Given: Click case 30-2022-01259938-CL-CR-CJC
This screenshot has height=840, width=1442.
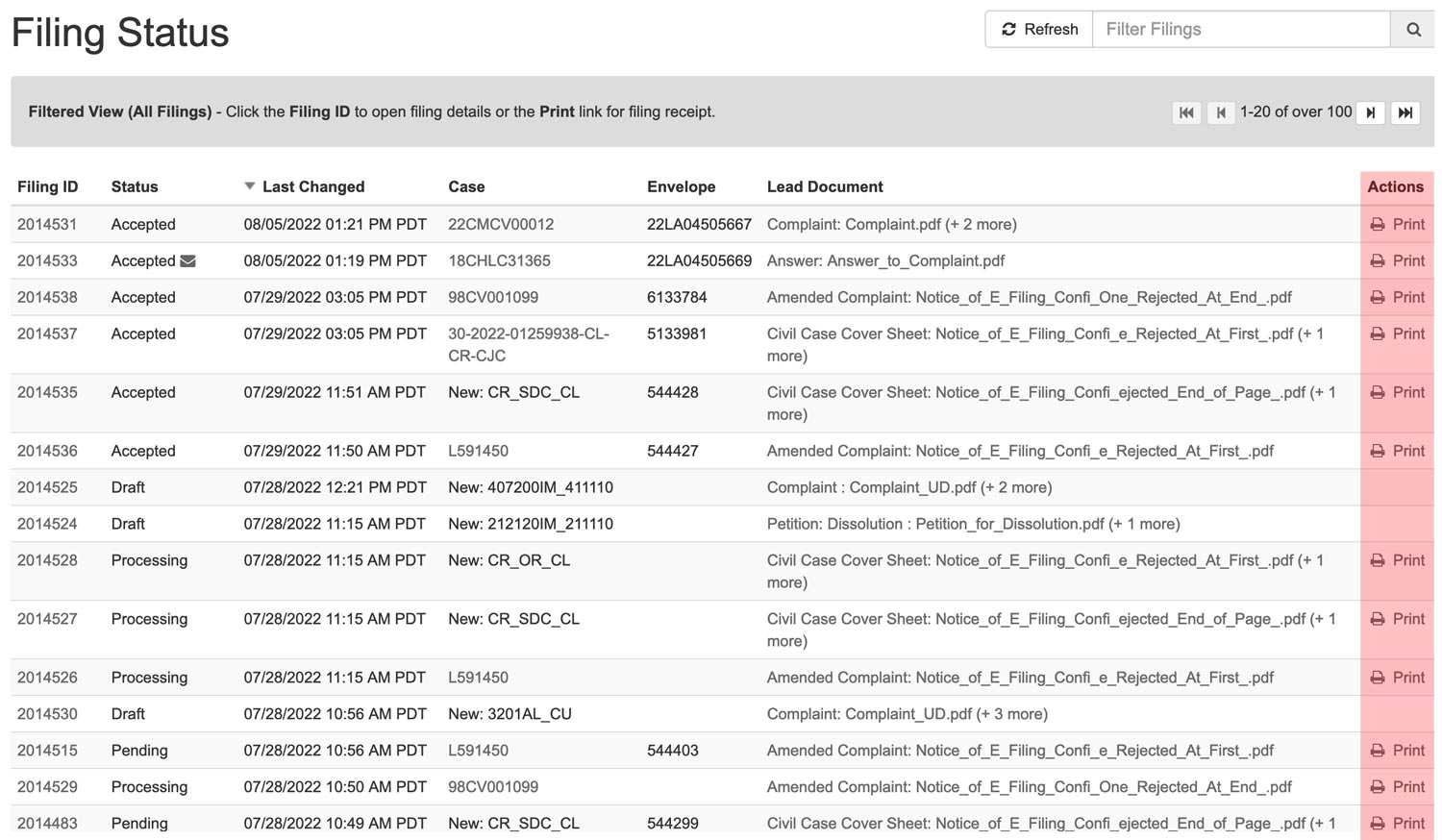Looking at the screenshot, I should pos(529,344).
